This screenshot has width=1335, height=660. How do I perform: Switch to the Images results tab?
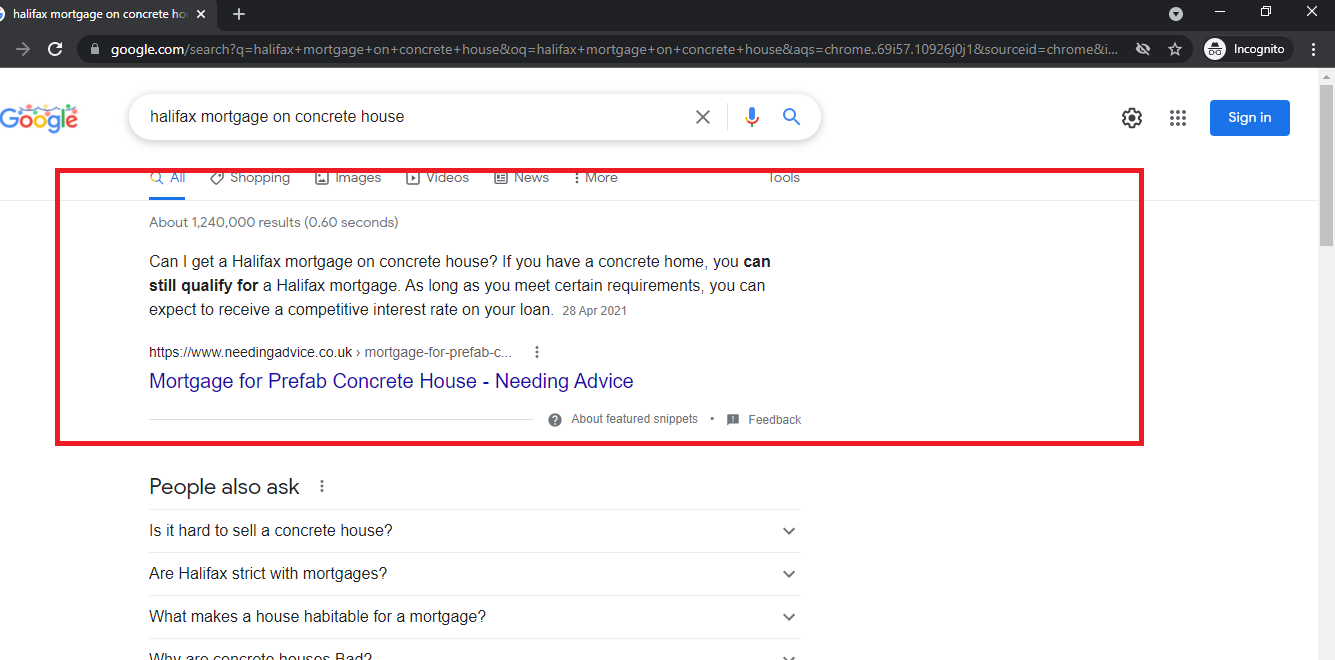348,178
